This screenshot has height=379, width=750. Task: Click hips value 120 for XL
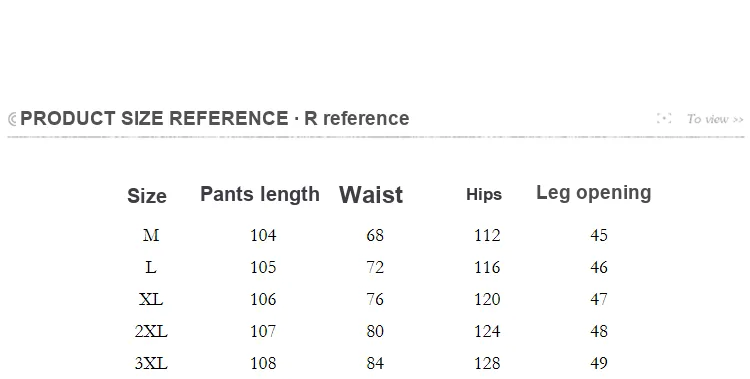(x=487, y=299)
